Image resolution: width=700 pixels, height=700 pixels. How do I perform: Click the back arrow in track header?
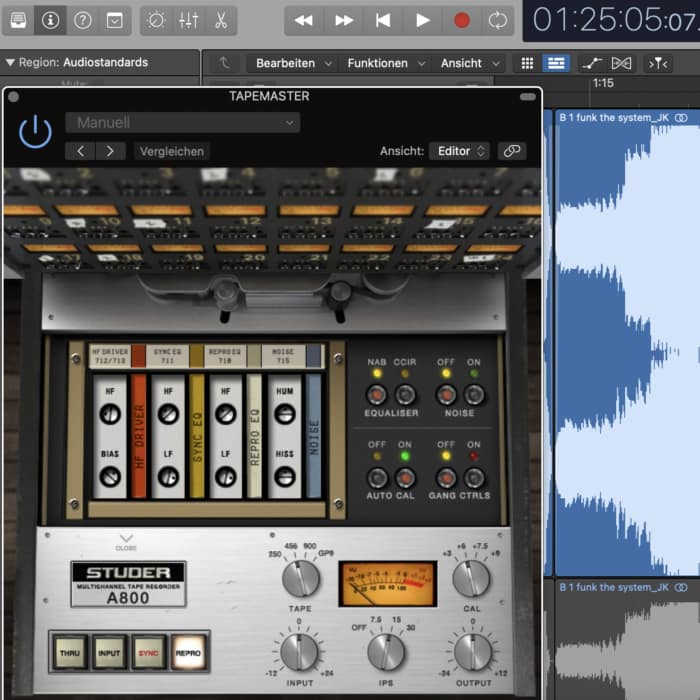pos(225,63)
